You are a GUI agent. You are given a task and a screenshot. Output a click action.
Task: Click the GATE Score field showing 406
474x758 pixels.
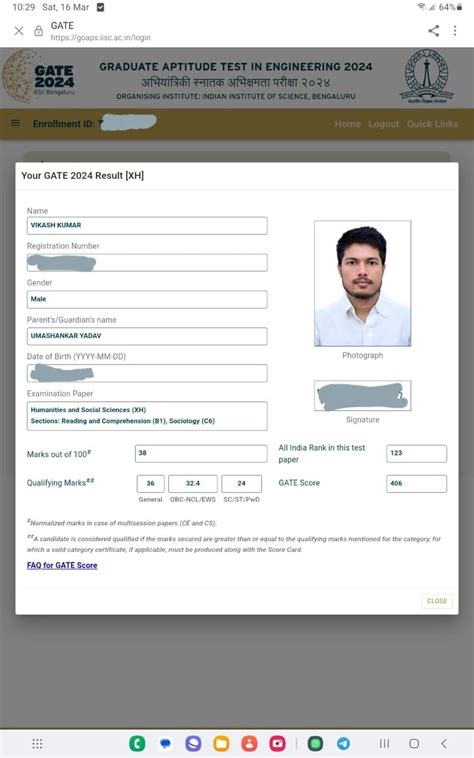(417, 483)
